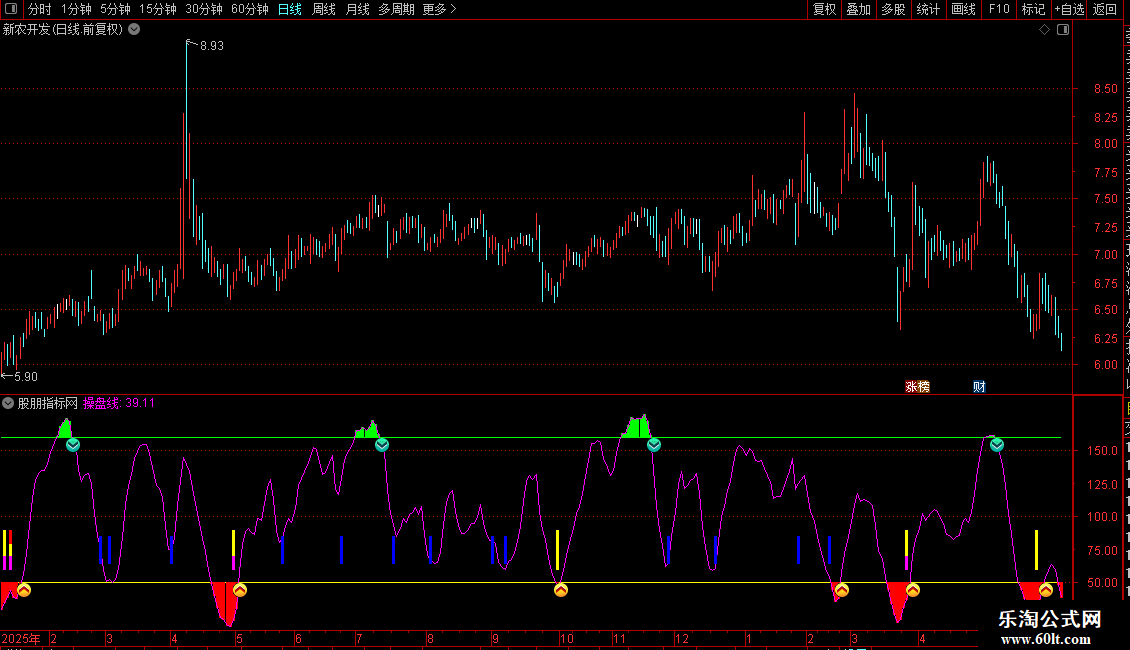Open the 统计 statistics tool
This screenshot has height=650, width=1130.
928,9
